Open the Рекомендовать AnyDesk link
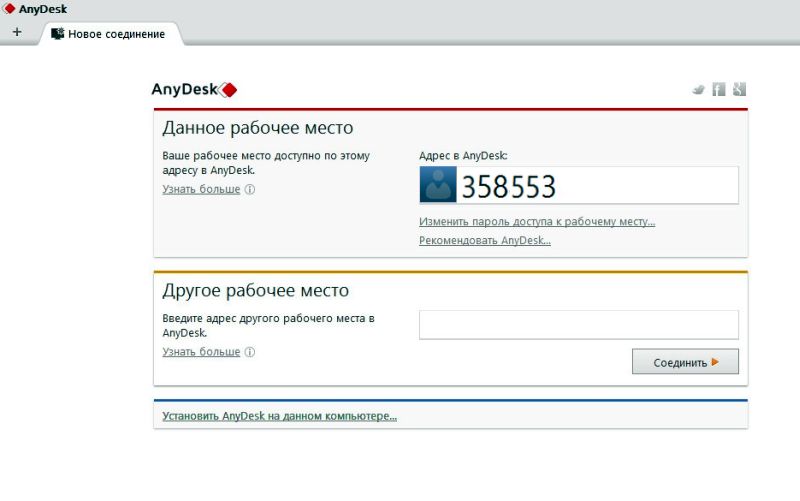 [484, 240]
